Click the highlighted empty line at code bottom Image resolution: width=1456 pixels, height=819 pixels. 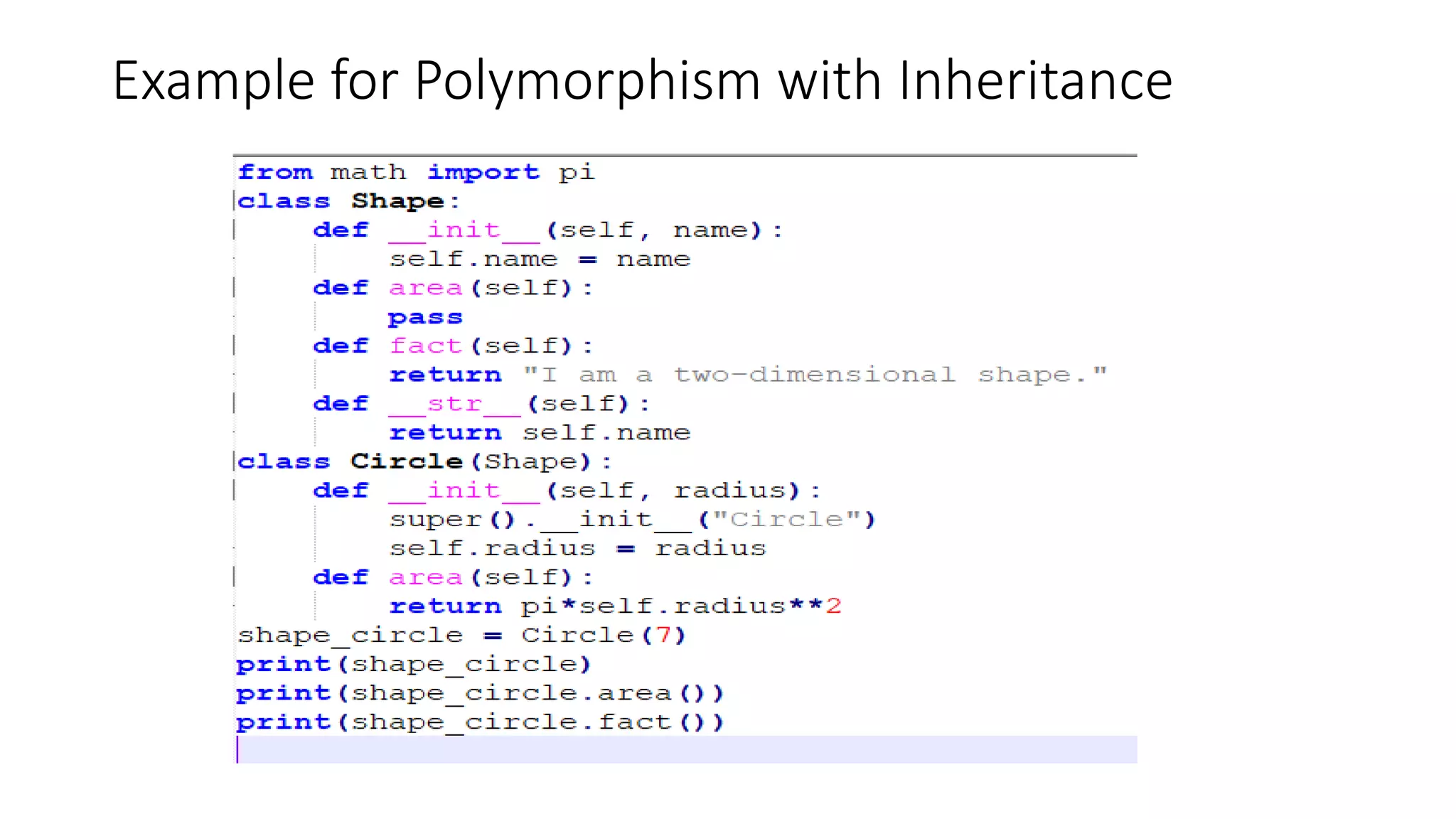click(686, 750)
